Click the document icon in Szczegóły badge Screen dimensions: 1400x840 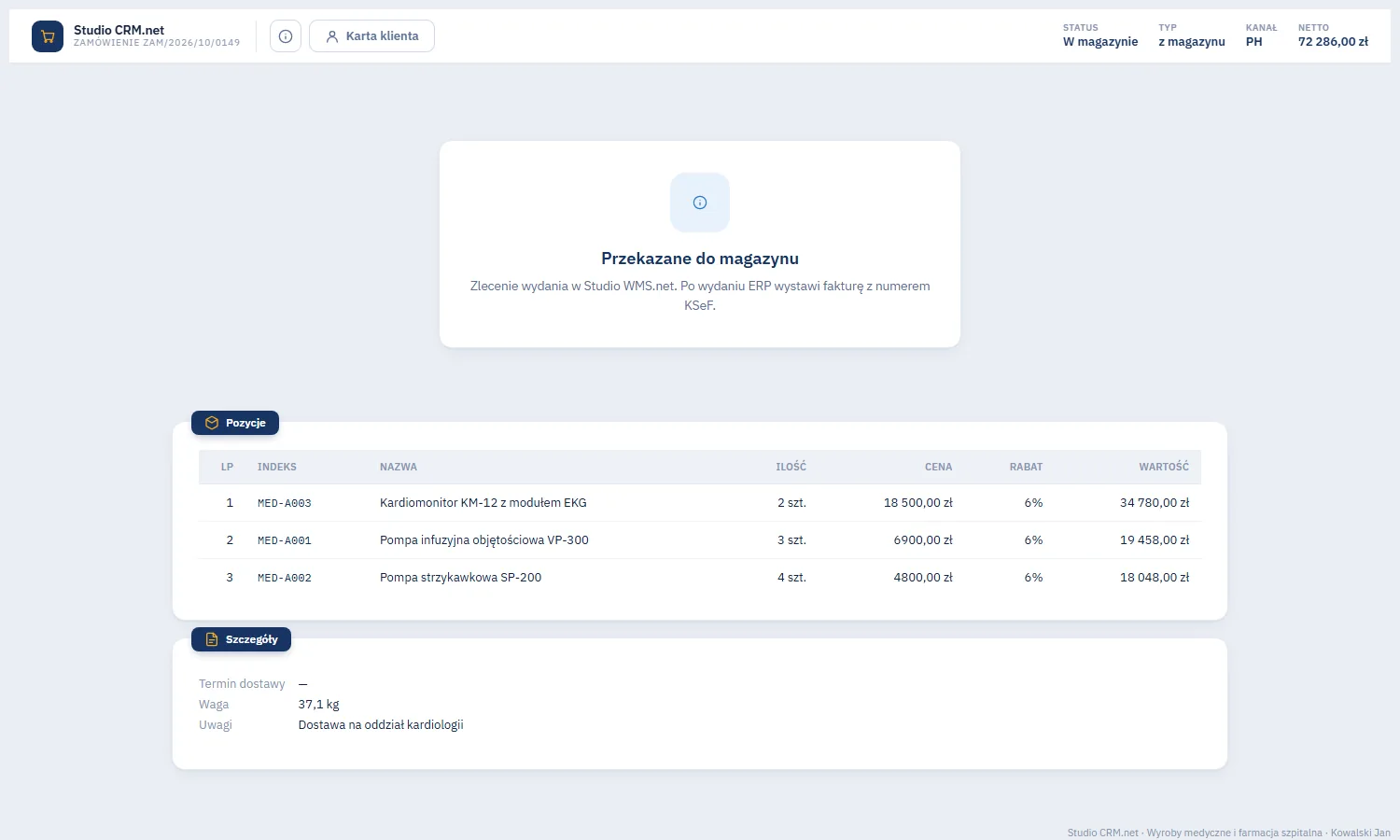coord(212,639)
